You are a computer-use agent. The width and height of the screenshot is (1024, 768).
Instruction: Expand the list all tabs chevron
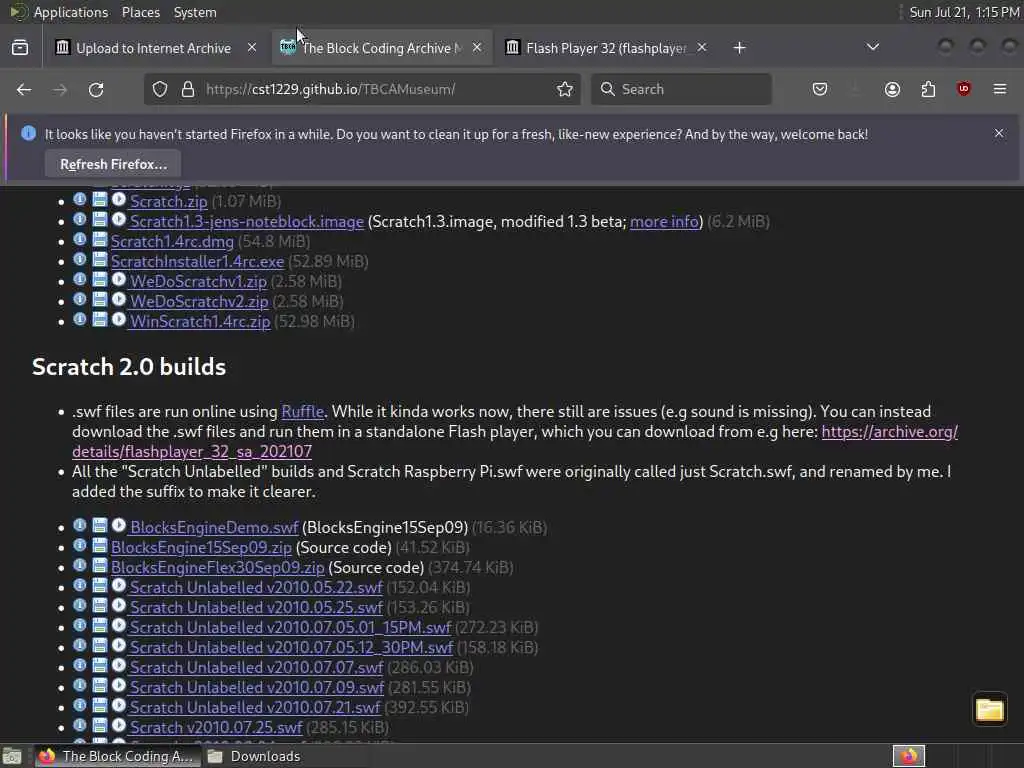tap(872, 47)
